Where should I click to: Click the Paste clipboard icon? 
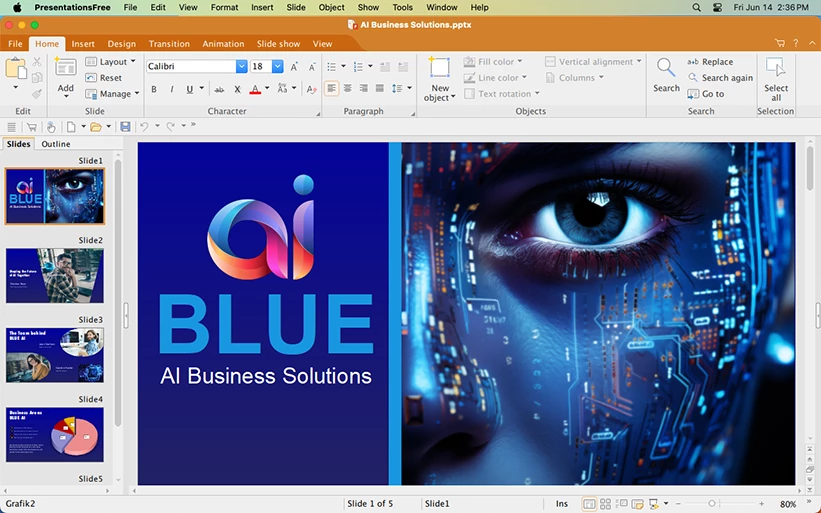pyautogui.click(x=16, y=68)
